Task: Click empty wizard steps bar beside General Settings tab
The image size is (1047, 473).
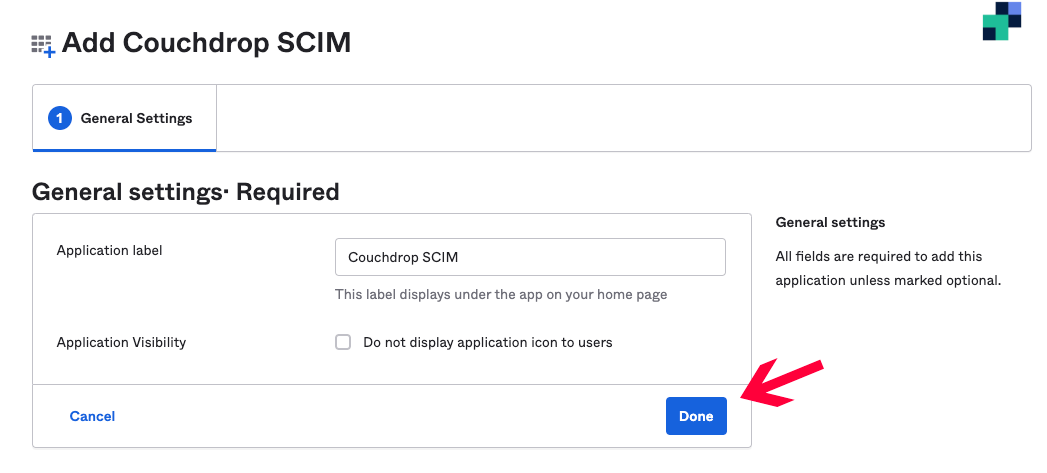Action: (x=624, y=118)
